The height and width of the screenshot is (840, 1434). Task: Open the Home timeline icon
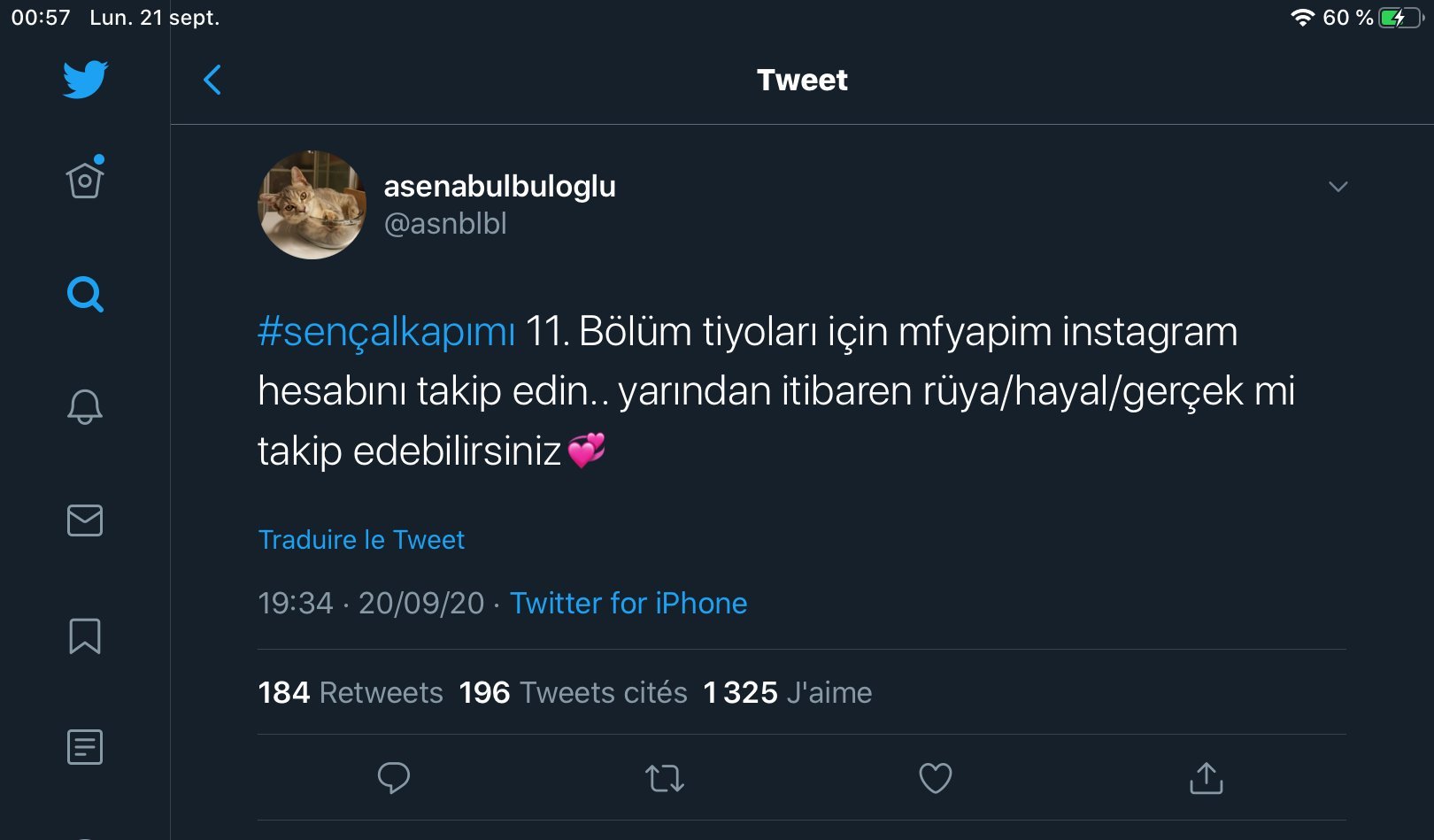pos(85,180)
